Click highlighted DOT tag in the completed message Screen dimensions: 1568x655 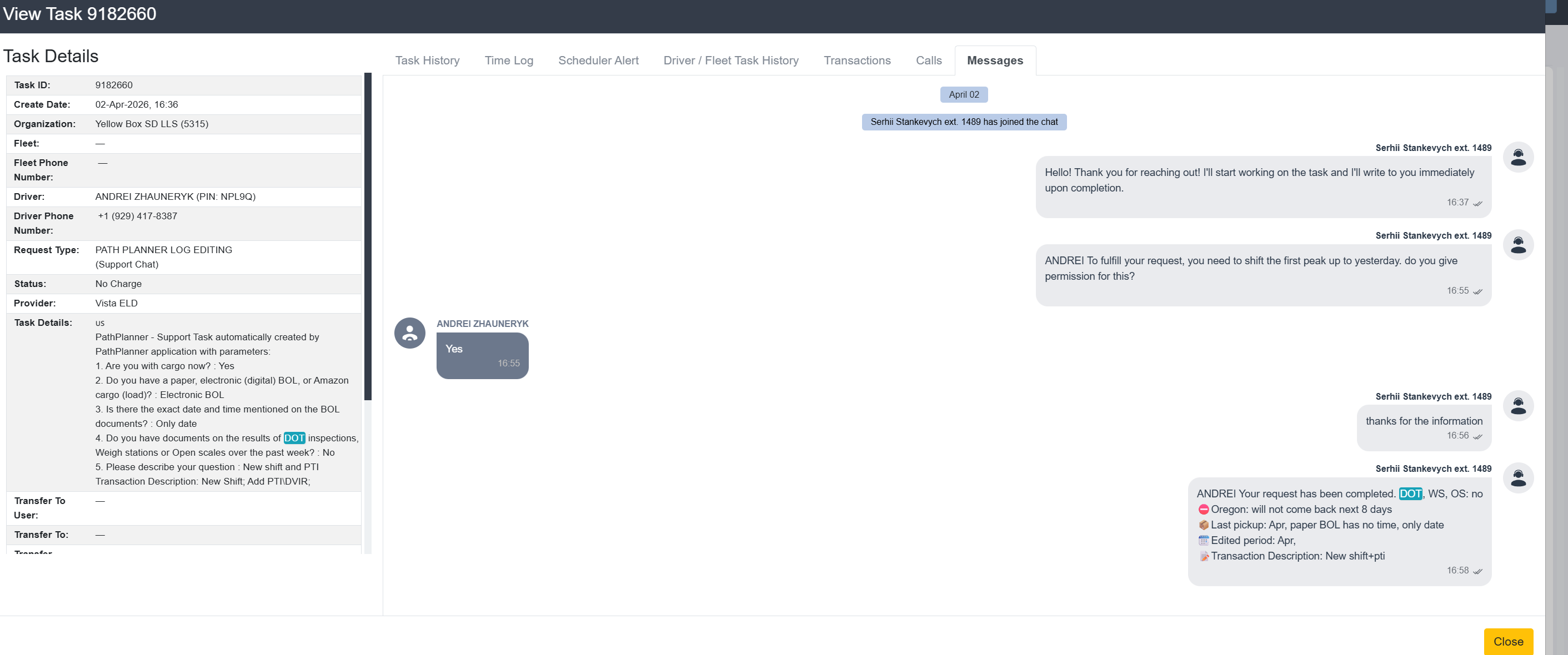1410,493
